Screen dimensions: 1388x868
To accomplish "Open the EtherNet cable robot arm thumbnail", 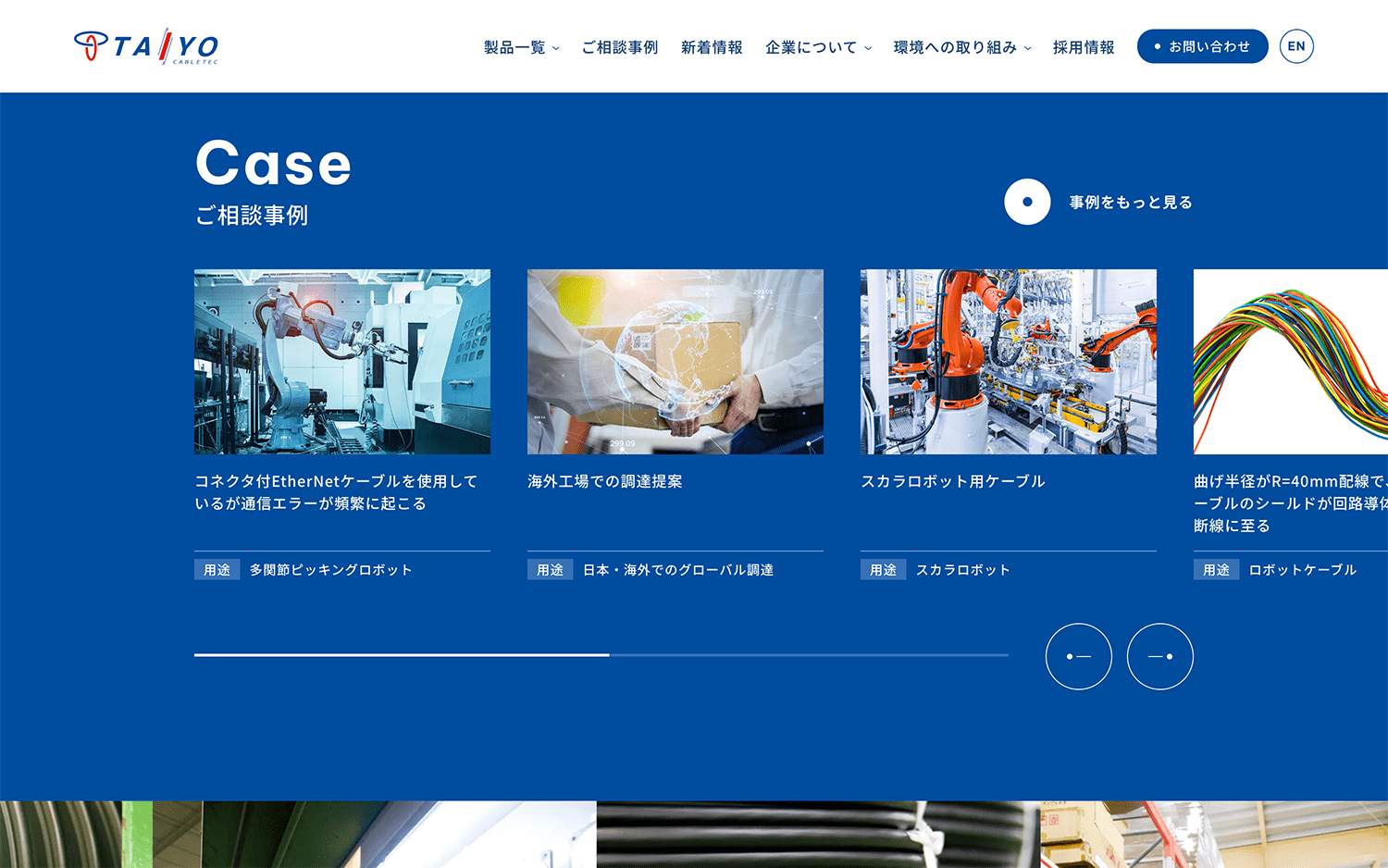I will pos(342,362).
